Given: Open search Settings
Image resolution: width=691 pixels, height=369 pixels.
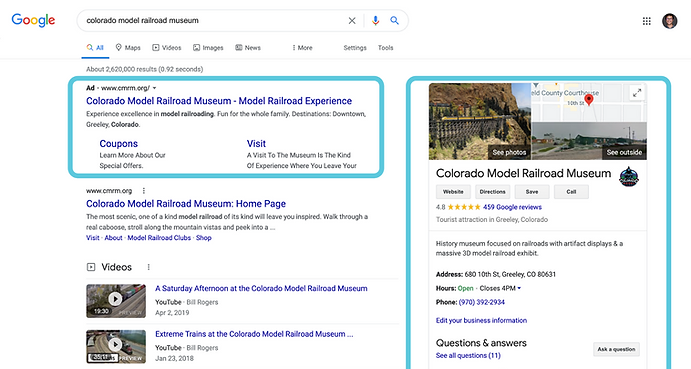Looking at the screenshot, I should coord(355,48).
